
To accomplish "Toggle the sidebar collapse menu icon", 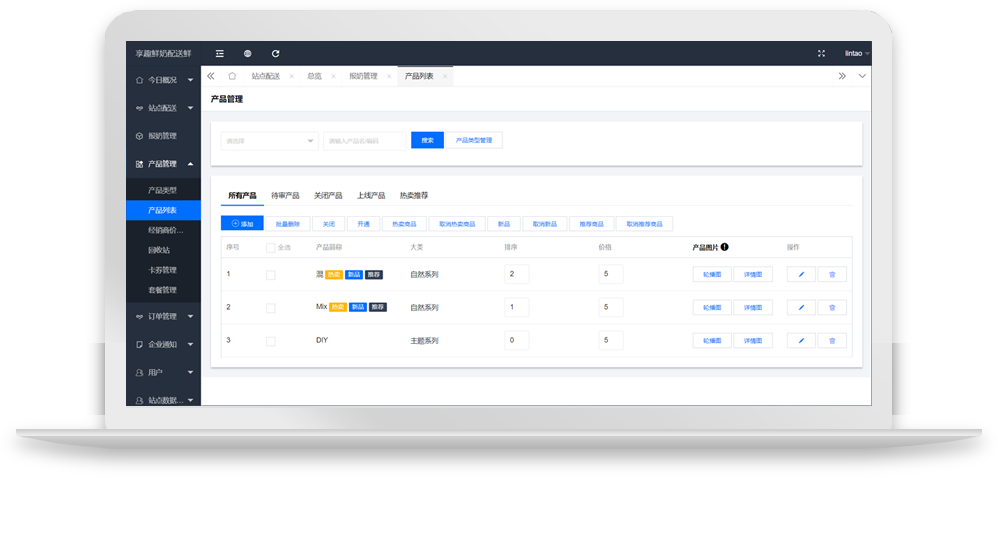I will (220, 53).
